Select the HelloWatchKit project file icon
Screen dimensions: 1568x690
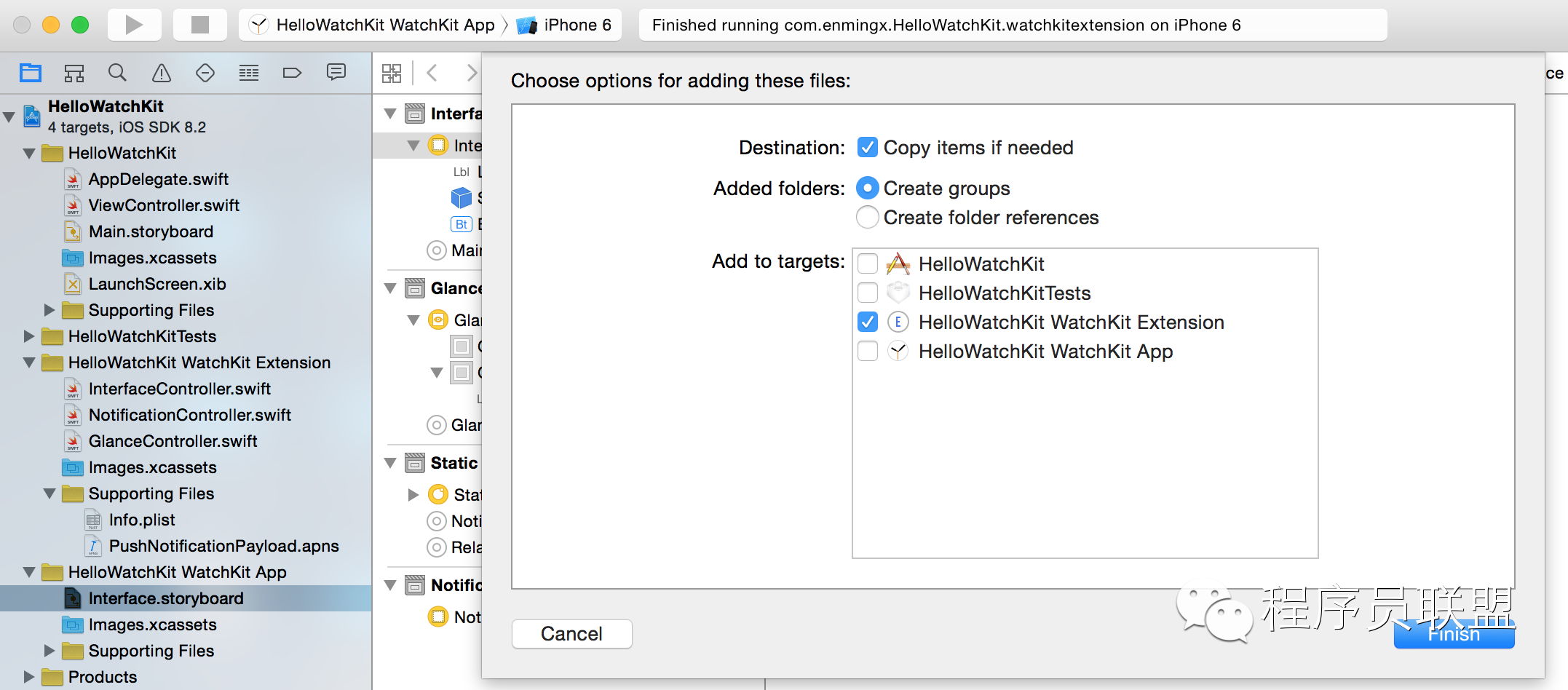(x=32, y=116)
